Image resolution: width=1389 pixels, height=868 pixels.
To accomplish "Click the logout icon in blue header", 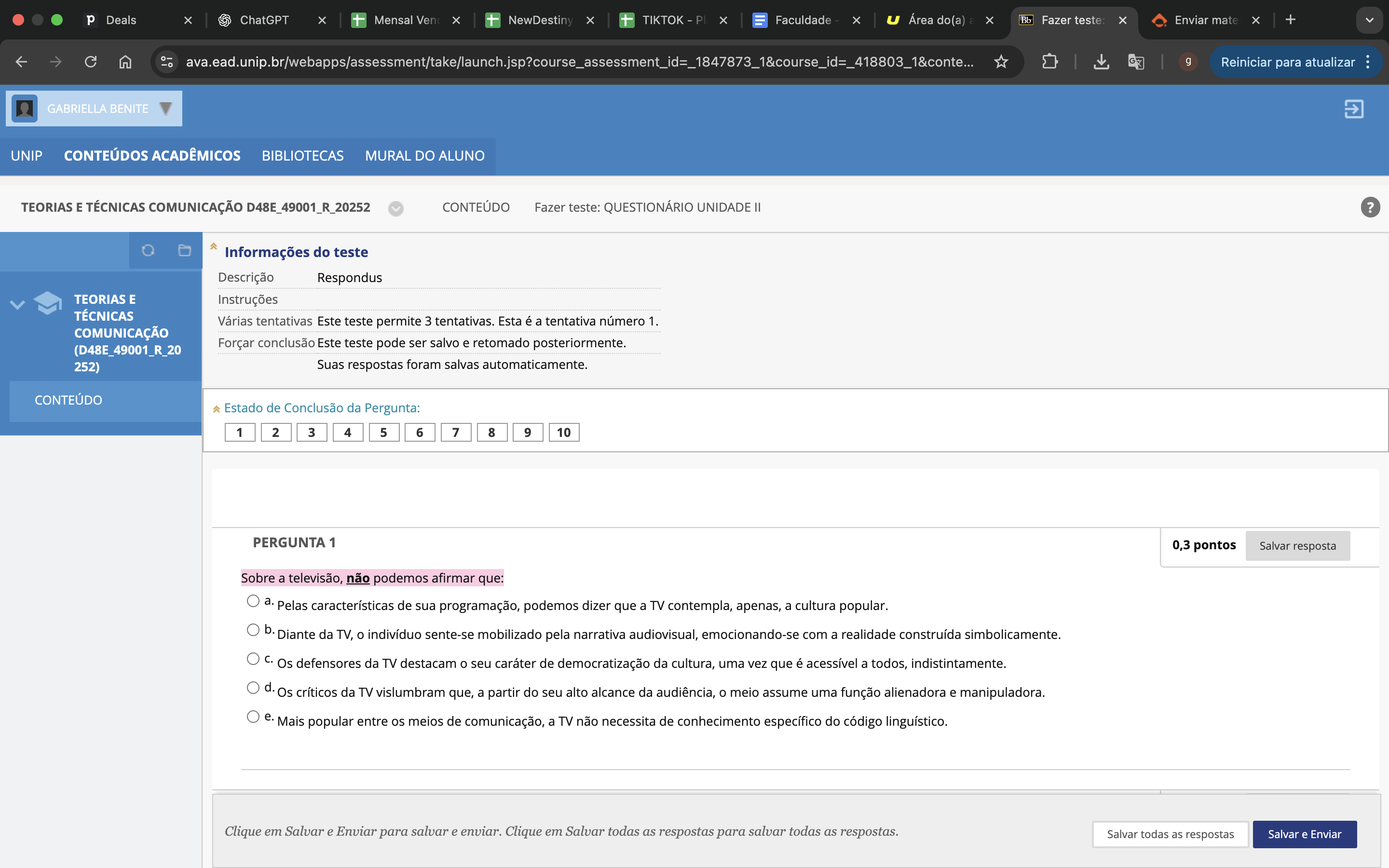I will click(x=1353, y=109).
